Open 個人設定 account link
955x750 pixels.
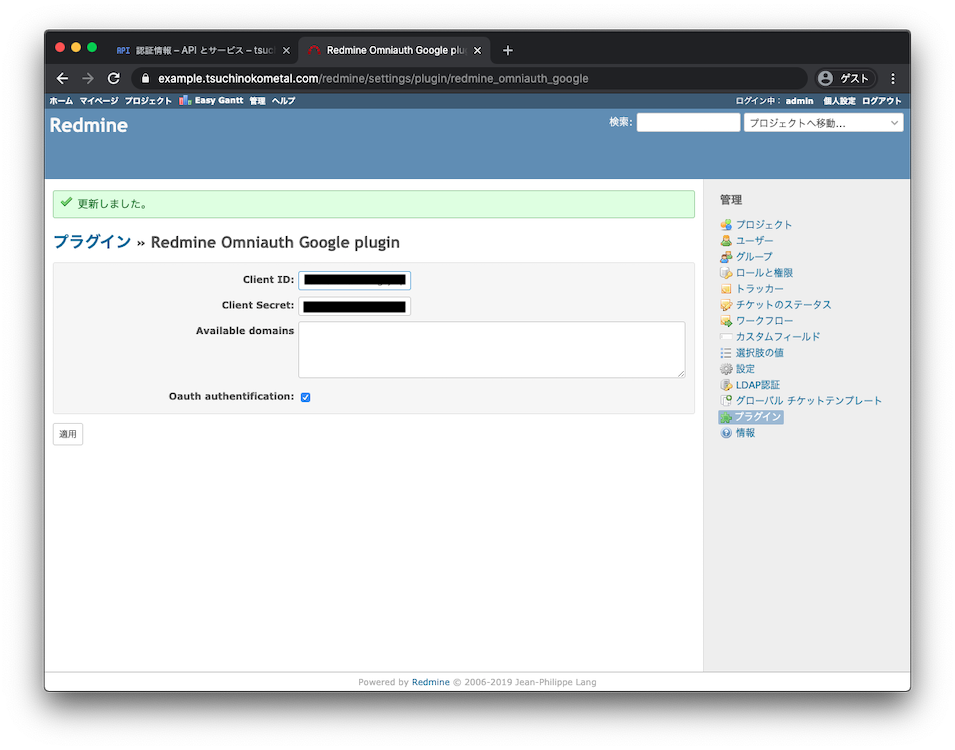839,101
